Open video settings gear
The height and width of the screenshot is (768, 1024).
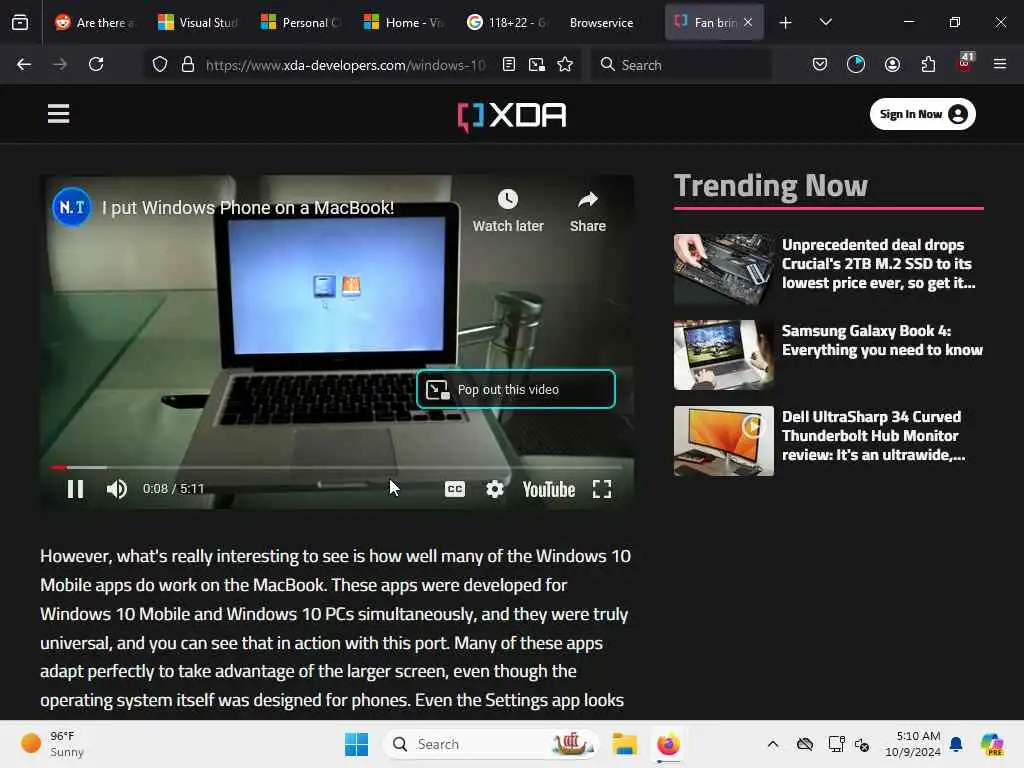pos(495,489)
